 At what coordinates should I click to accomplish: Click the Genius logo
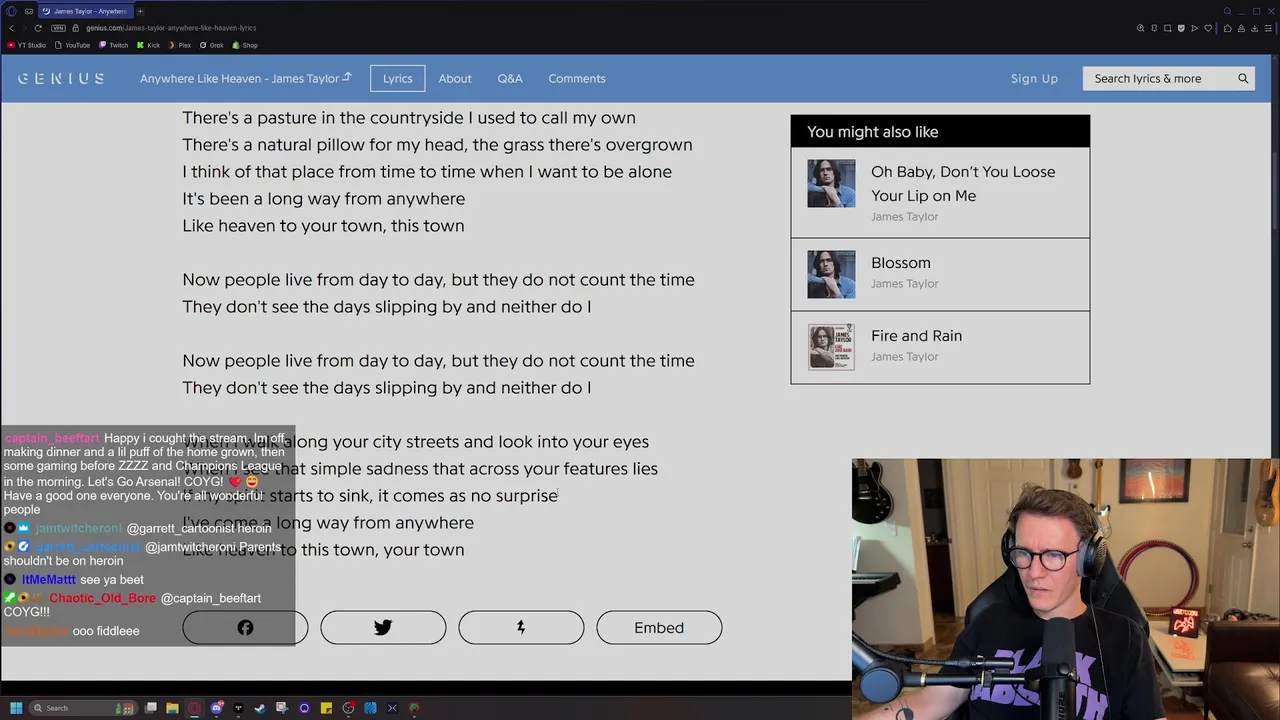click(x=61, y=78)
